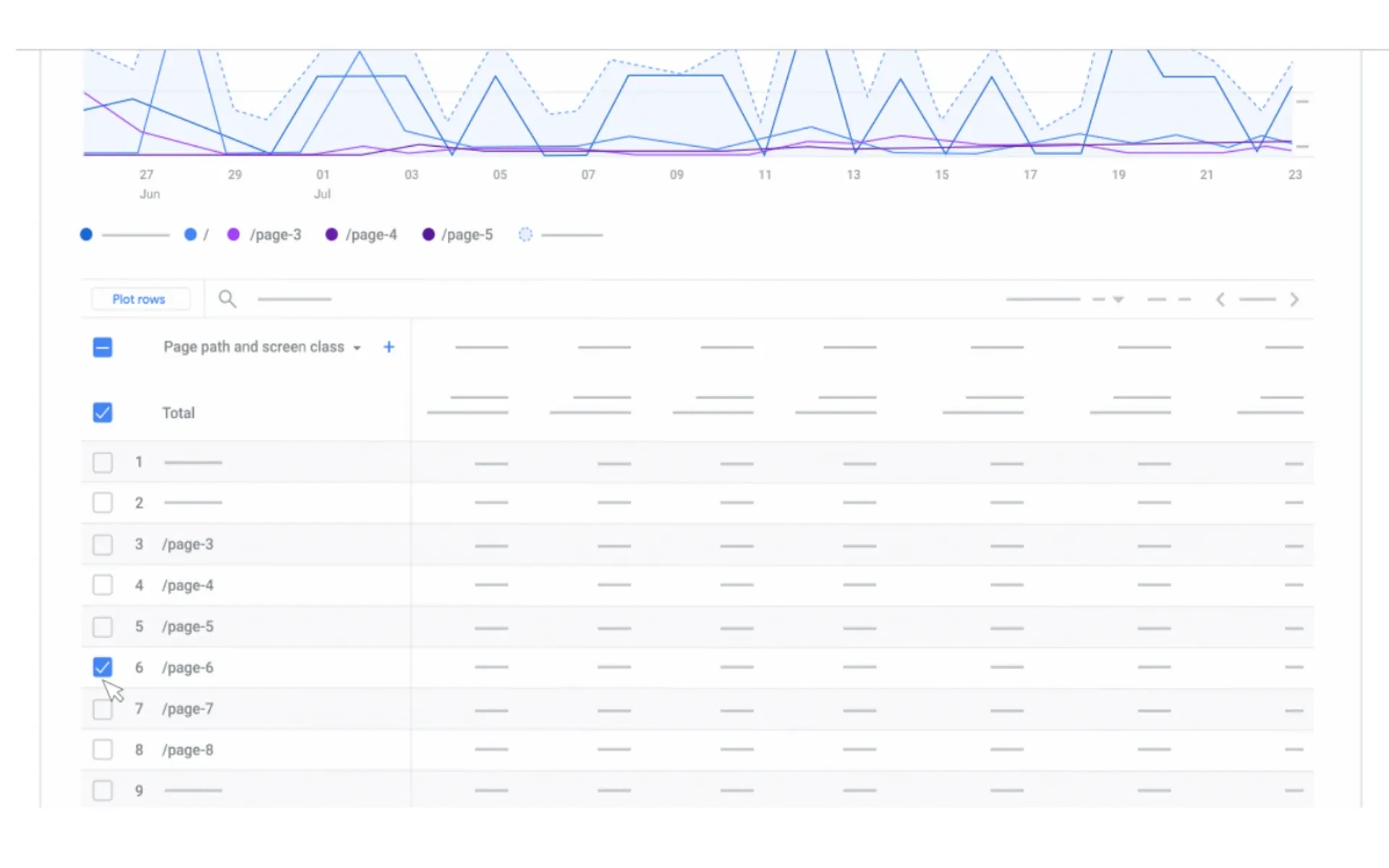Open the rows-per-page dropdown triangle
Screen dimensions: 1389x868
[x=1118, y=299]
